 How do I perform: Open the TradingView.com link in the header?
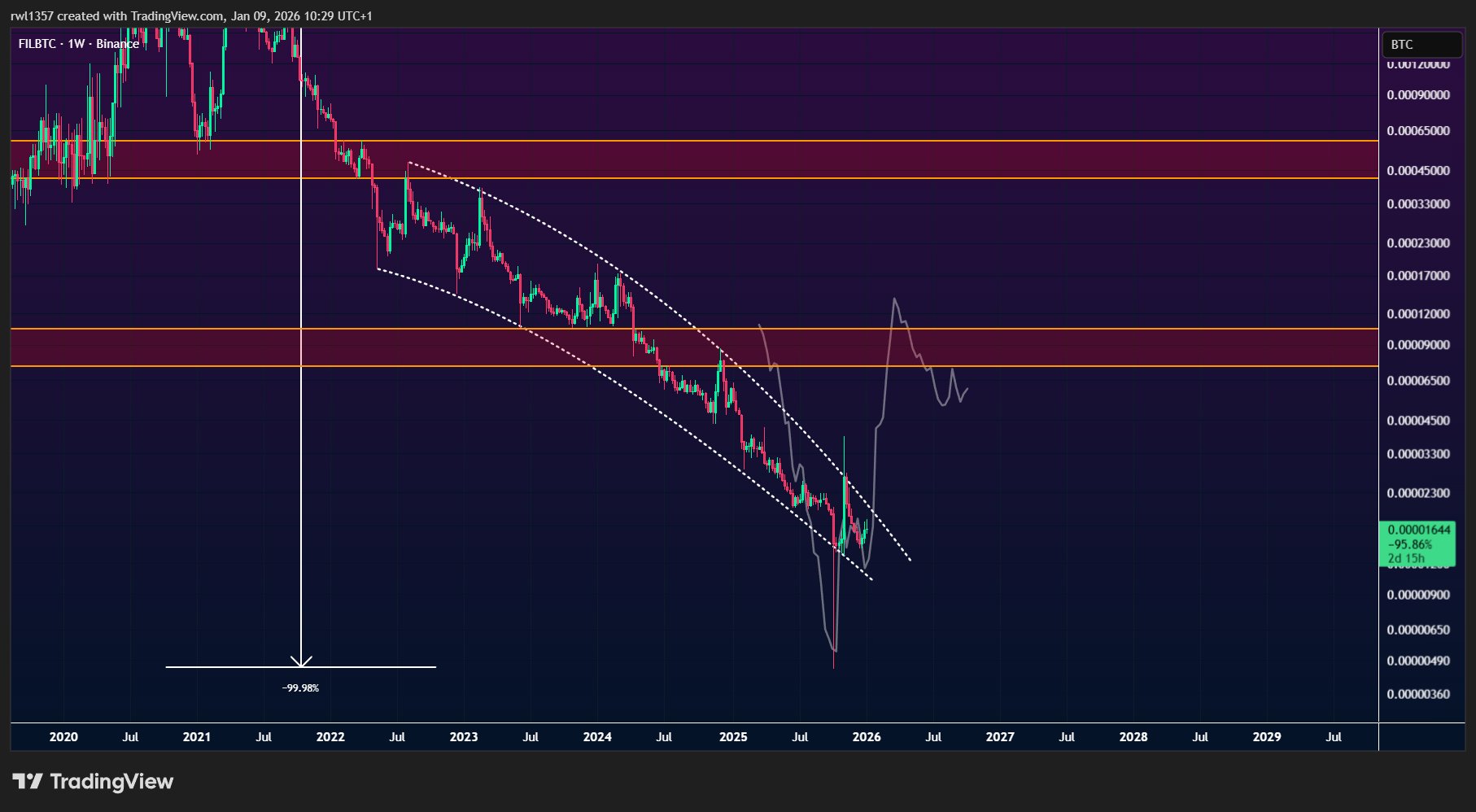(177, 15)
